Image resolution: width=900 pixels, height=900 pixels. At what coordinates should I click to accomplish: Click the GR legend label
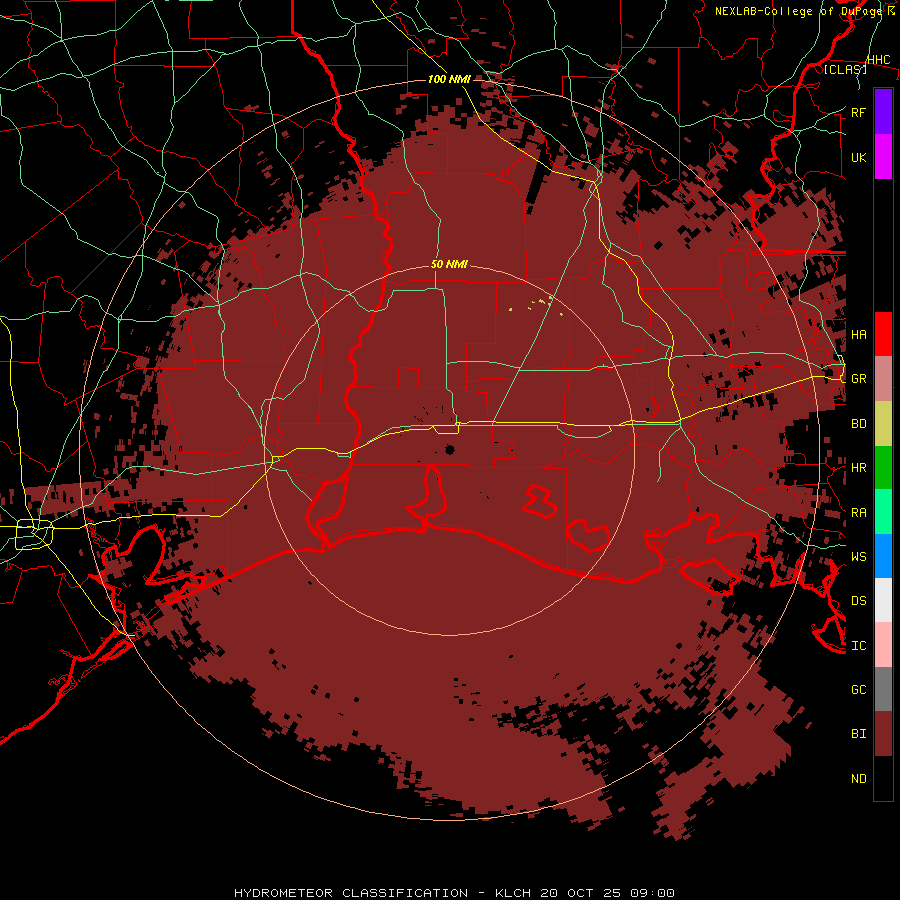pyautogui.click(x=858, y=379)
